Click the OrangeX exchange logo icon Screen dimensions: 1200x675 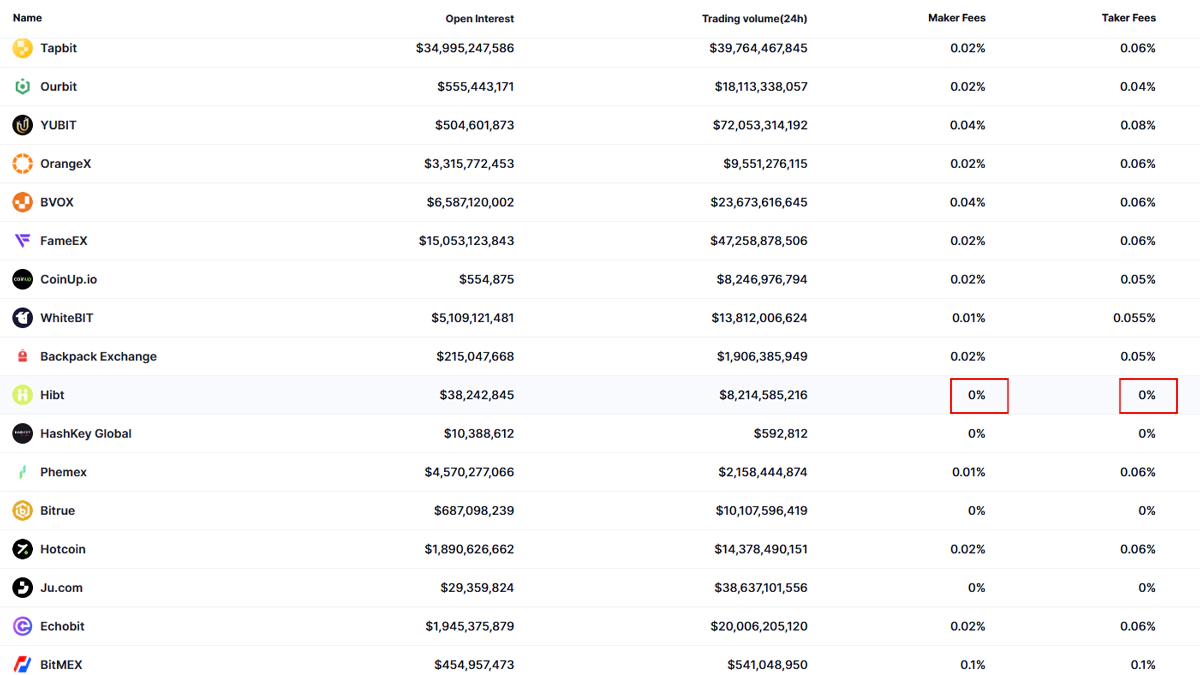click(x=22, y=164)
